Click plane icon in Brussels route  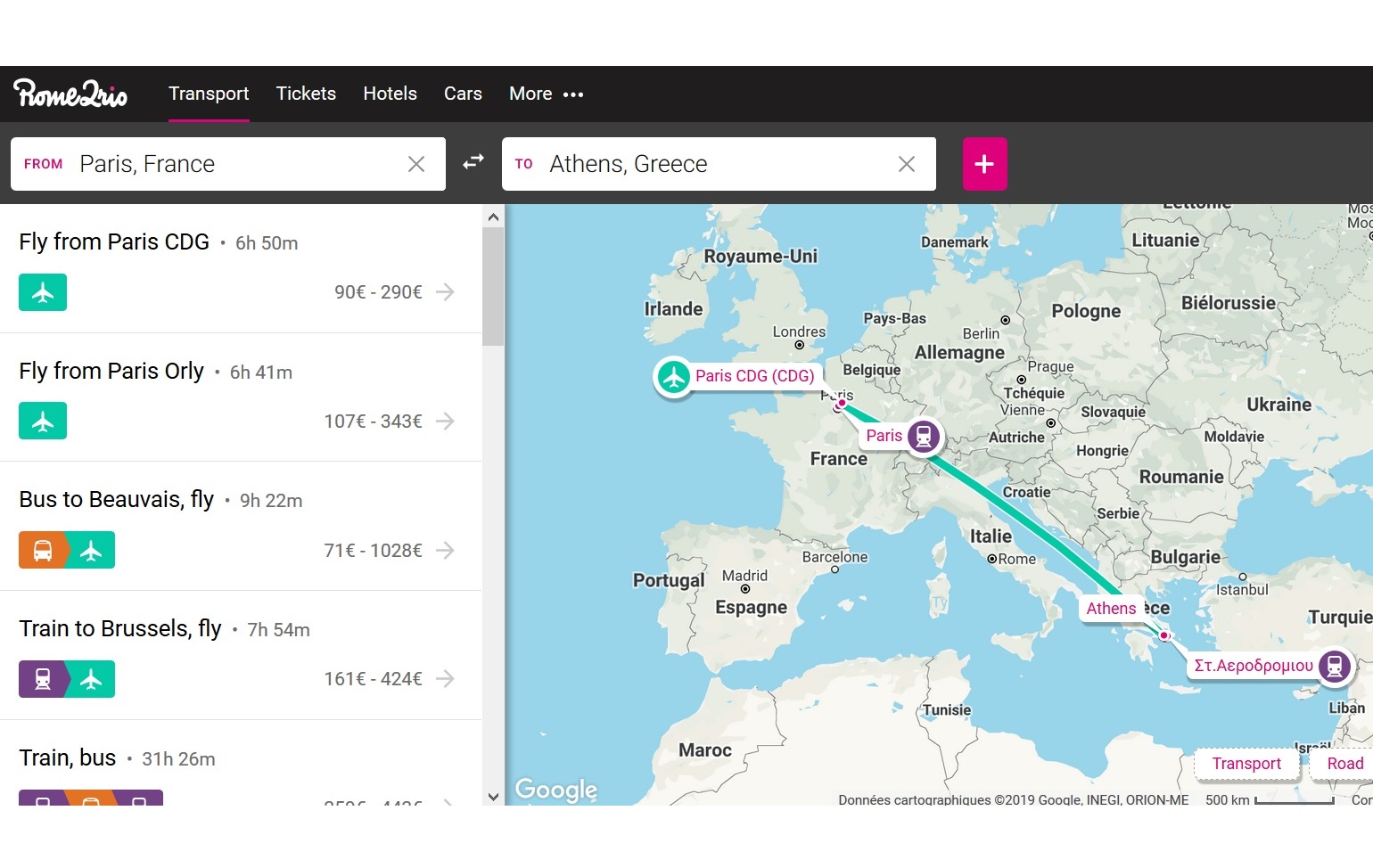click(91, 679)
